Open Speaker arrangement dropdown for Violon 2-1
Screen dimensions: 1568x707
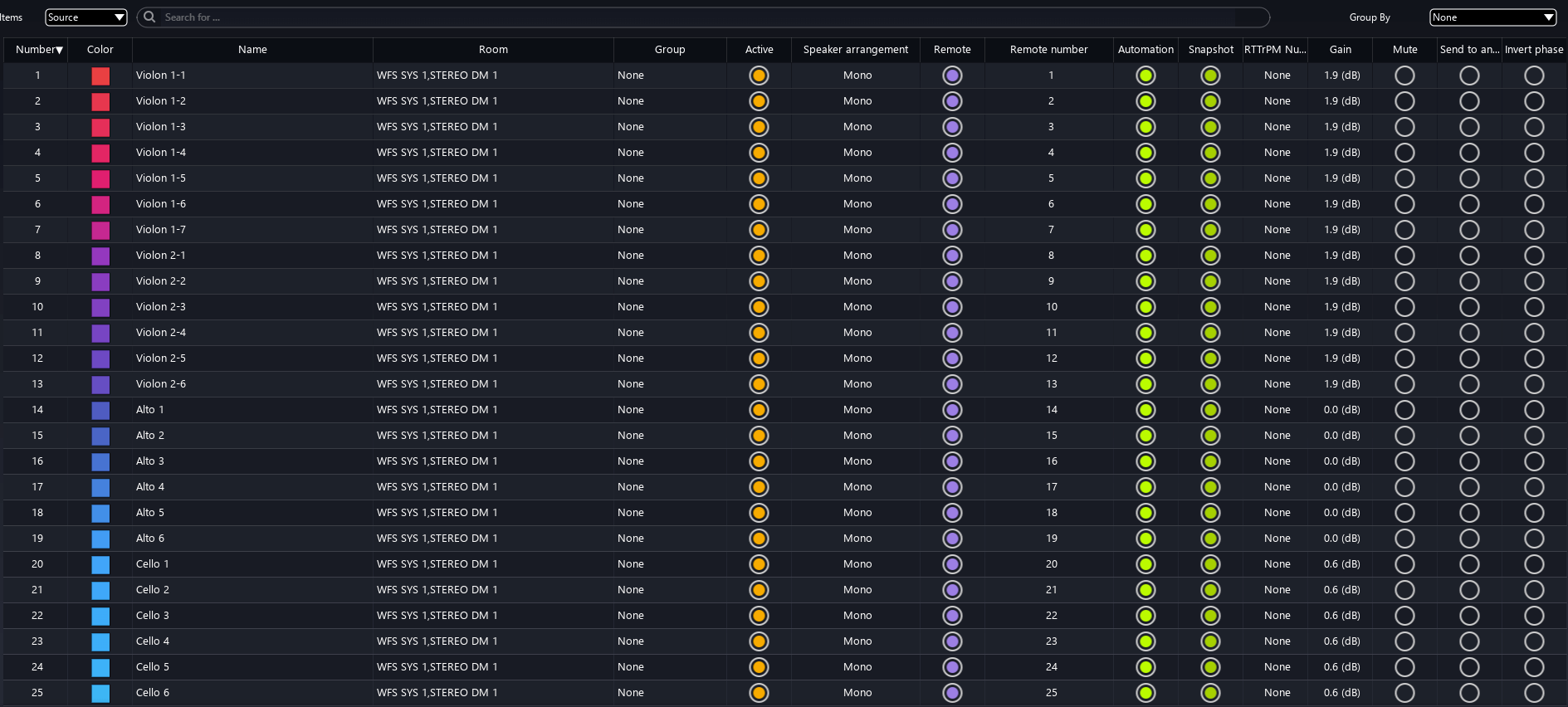click(x=857, y=256)
